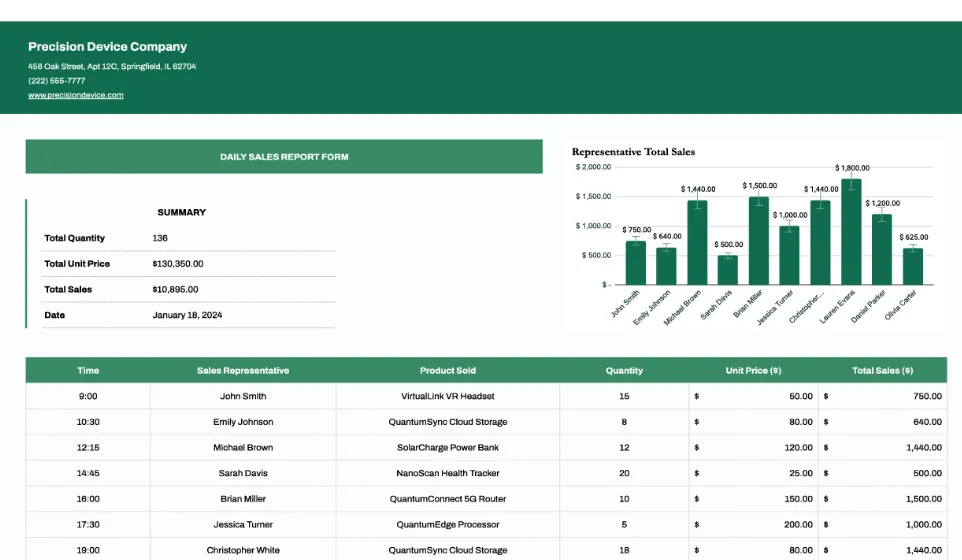Click the Total Quantity value 136
Viewport: 962px width, 560px height.
point(160,238)
